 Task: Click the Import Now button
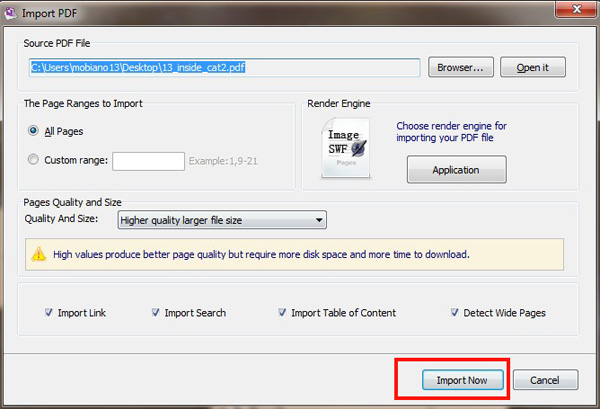tap(463, 380)
